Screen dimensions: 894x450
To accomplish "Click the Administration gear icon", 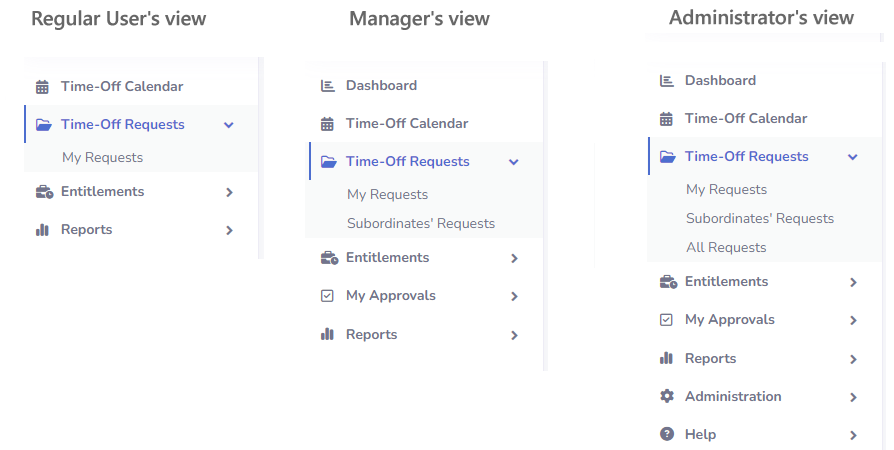I will pyautogui.click(x=667, y=396).
